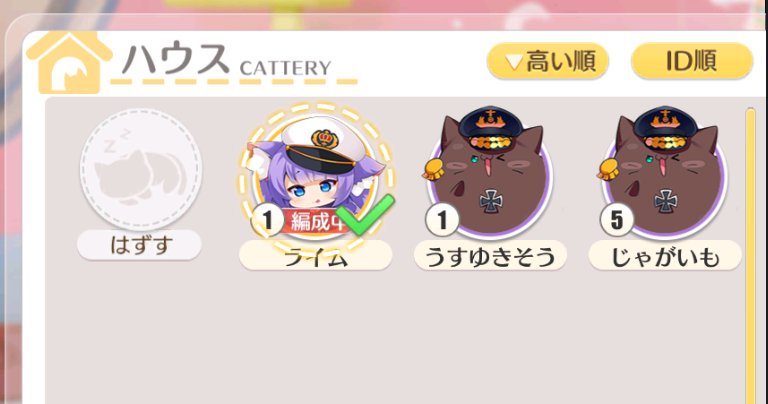Screen dimensions: 768x404
Task: Select the うすゆきそう brown cat portrait
Action: [x=490, y=171]
